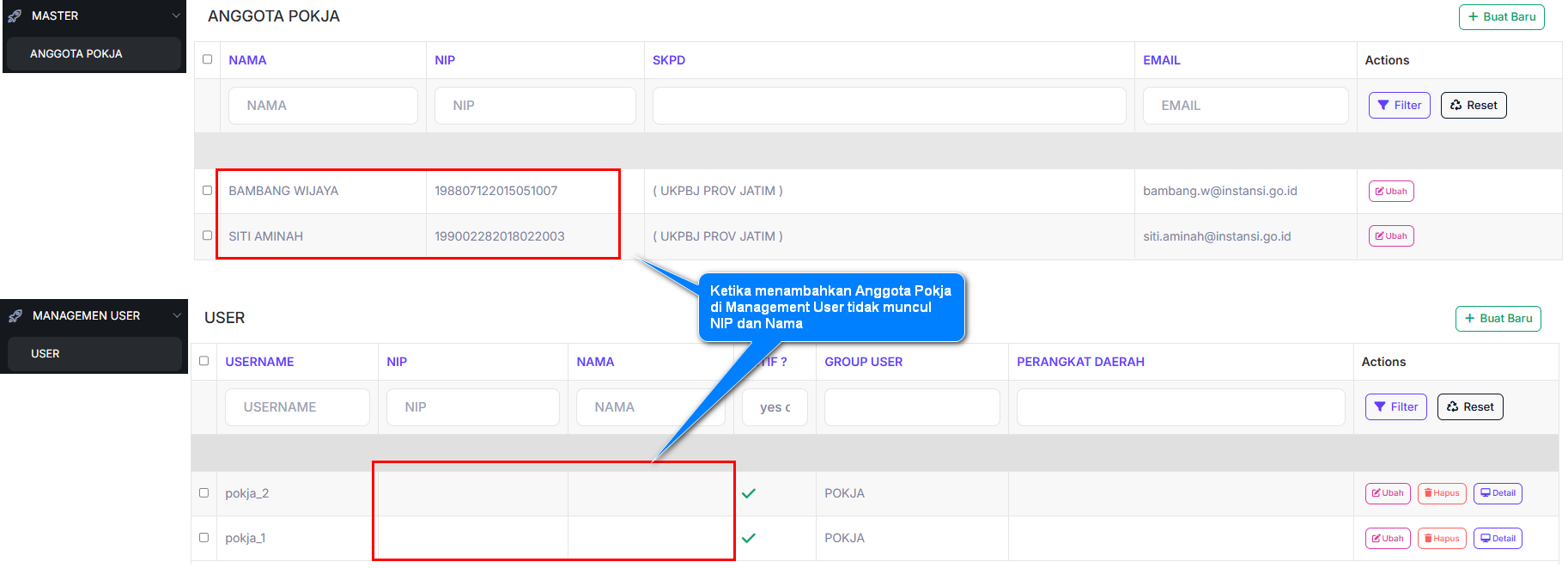Click Ubah edit button for Siti Aminah
Viewport: 1568px width, 568px height.
point(1390,236)
